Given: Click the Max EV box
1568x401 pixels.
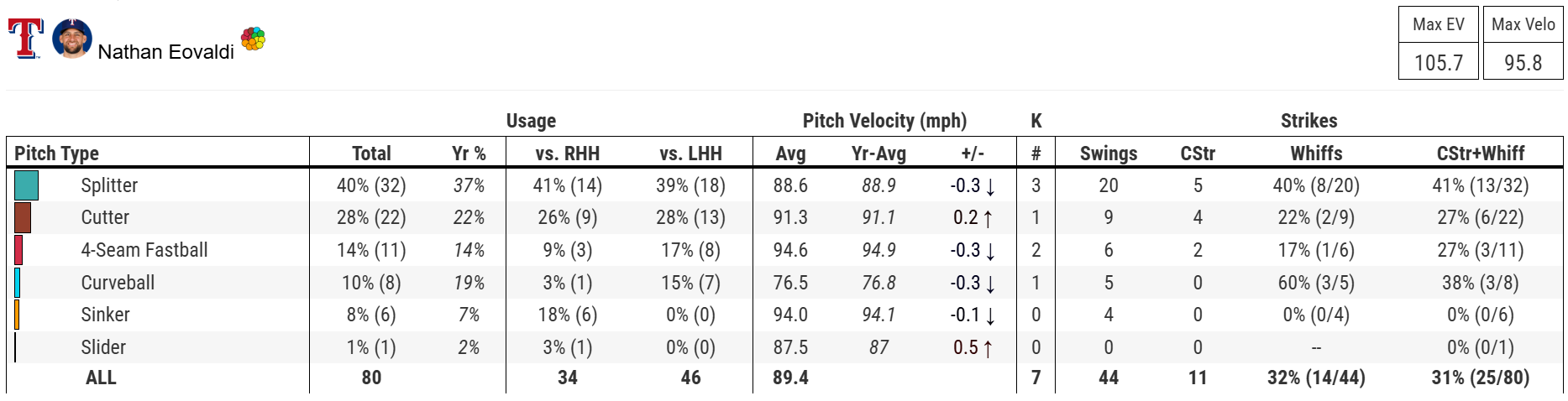Looking at the screenshot, I should pos(1438,44).
